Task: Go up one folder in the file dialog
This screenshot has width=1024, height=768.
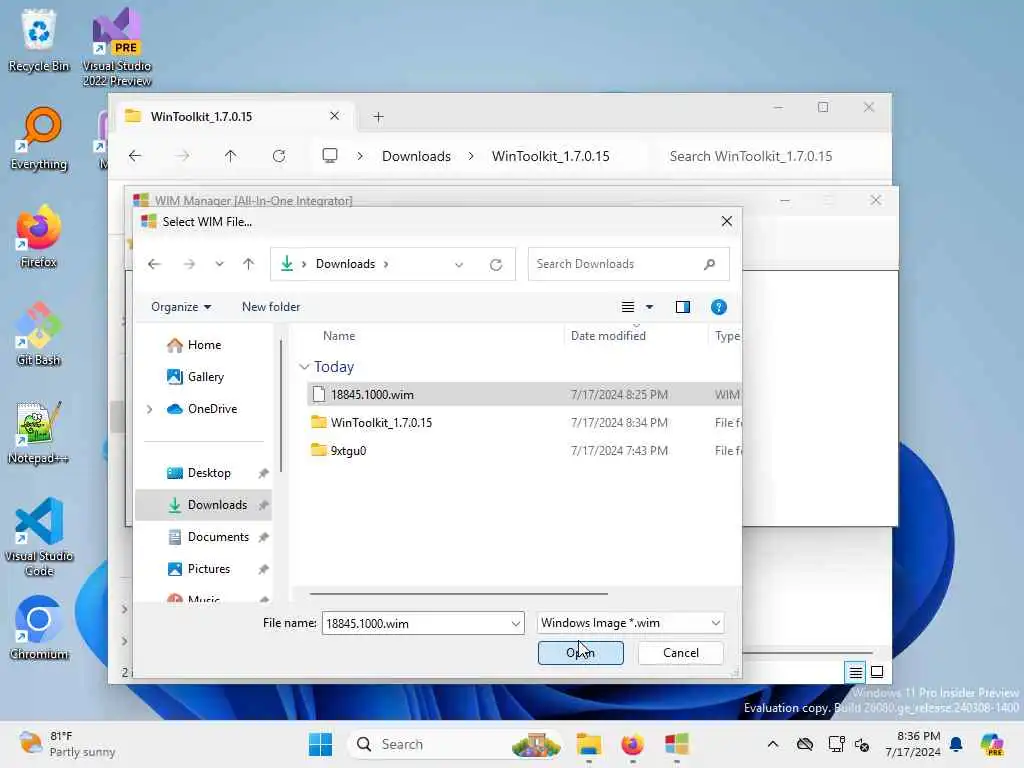Action: [x=248, y=264]
